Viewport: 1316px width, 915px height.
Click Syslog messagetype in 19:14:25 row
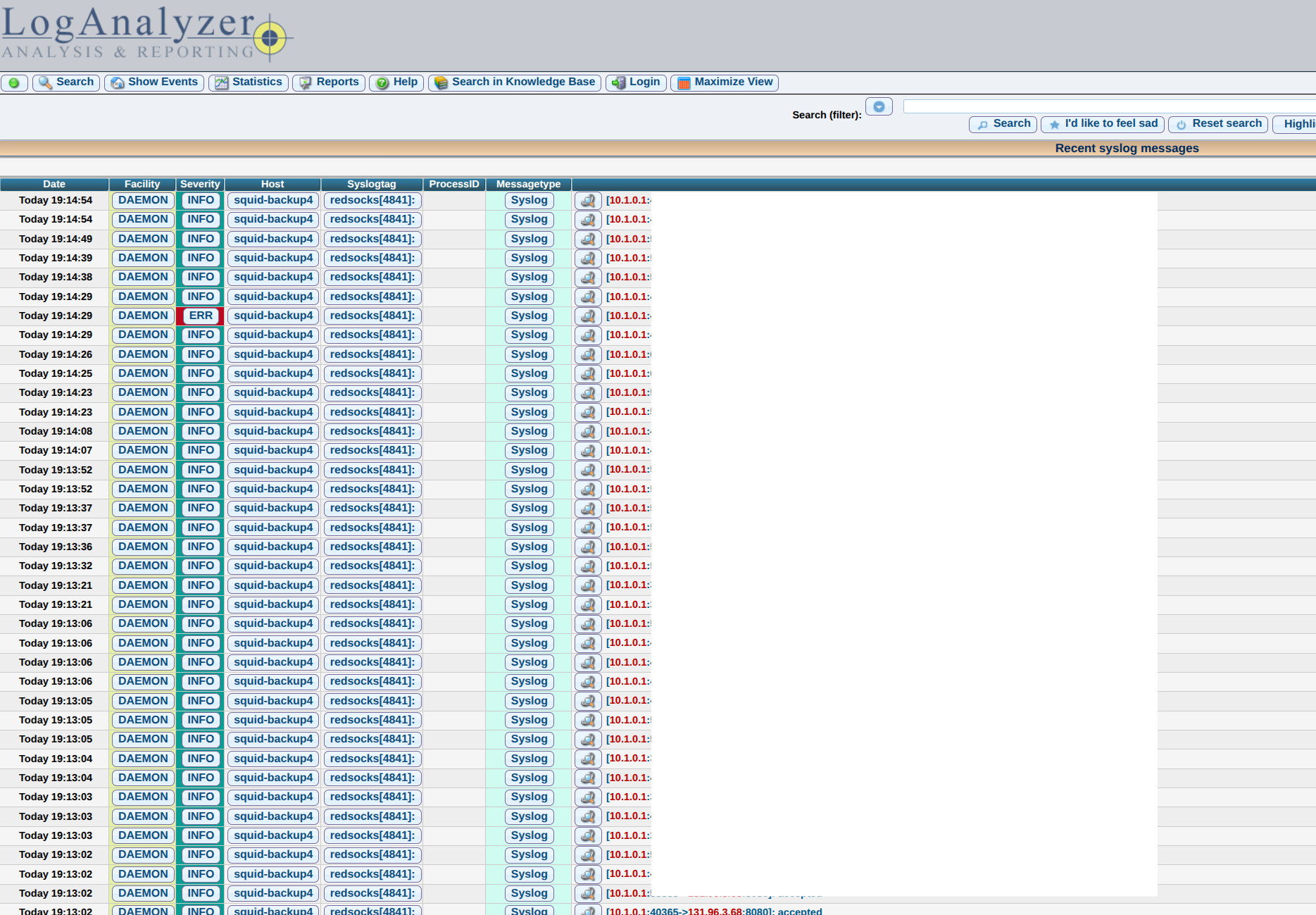(529, 374)
